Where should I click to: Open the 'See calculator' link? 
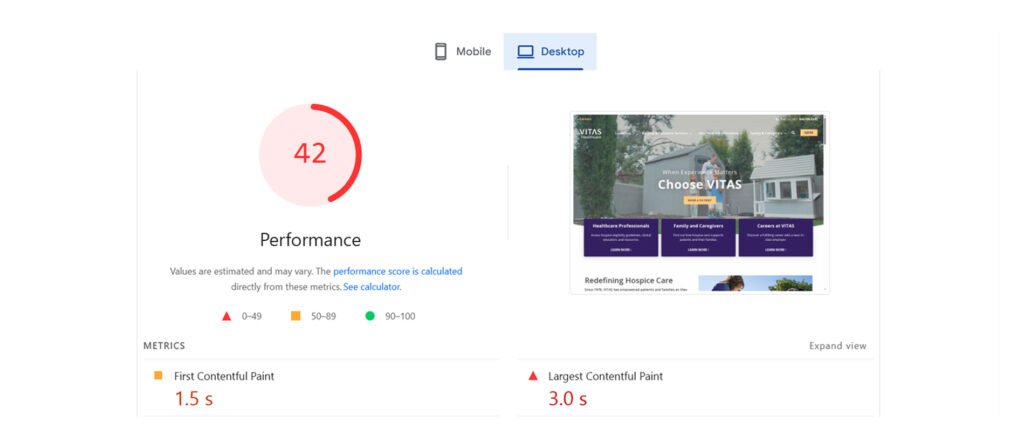[371, 287]
